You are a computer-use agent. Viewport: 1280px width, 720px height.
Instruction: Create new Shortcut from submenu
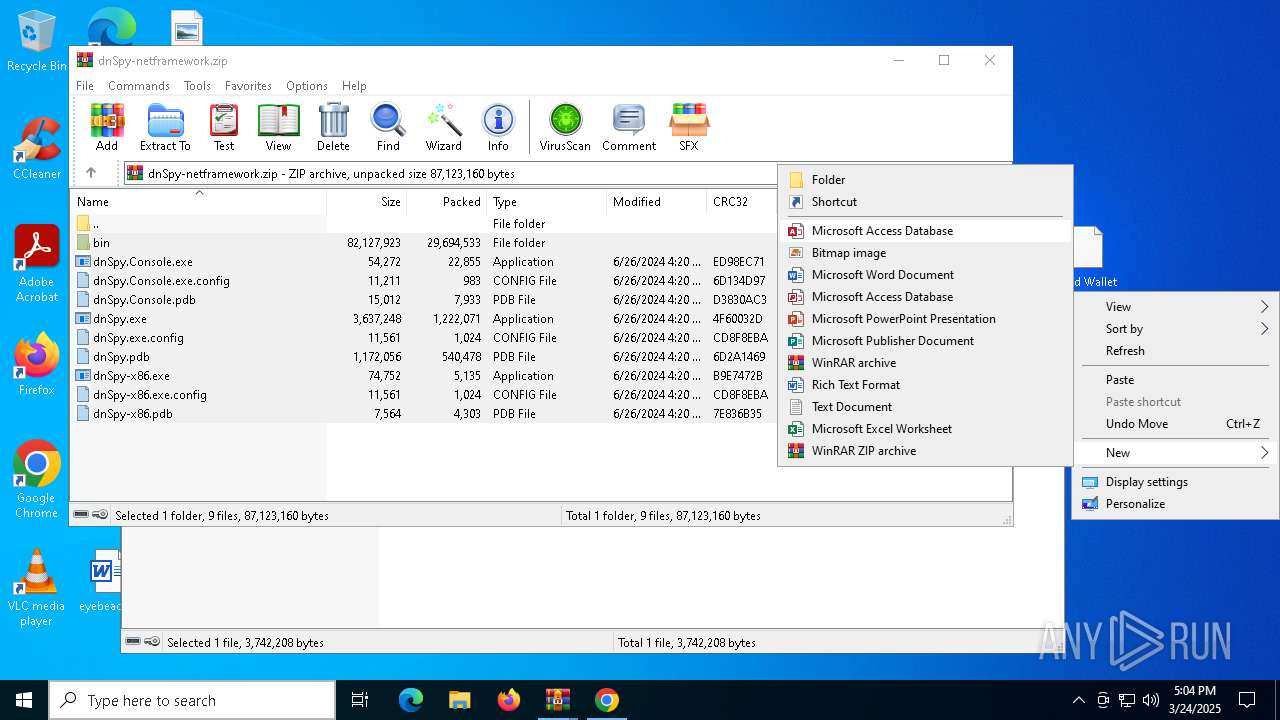[925, 202]
